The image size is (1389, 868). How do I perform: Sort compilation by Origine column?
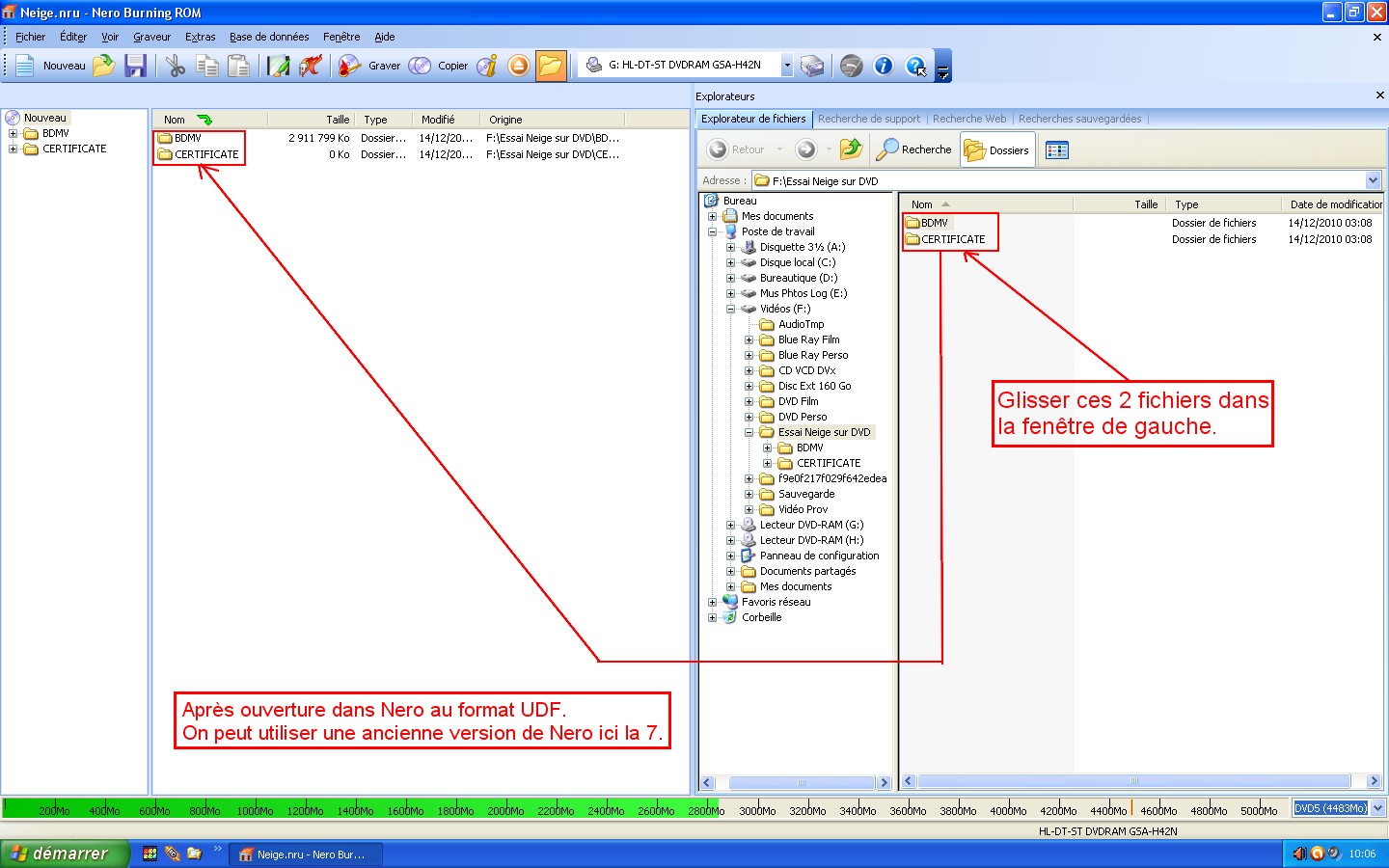pos(553,120)
